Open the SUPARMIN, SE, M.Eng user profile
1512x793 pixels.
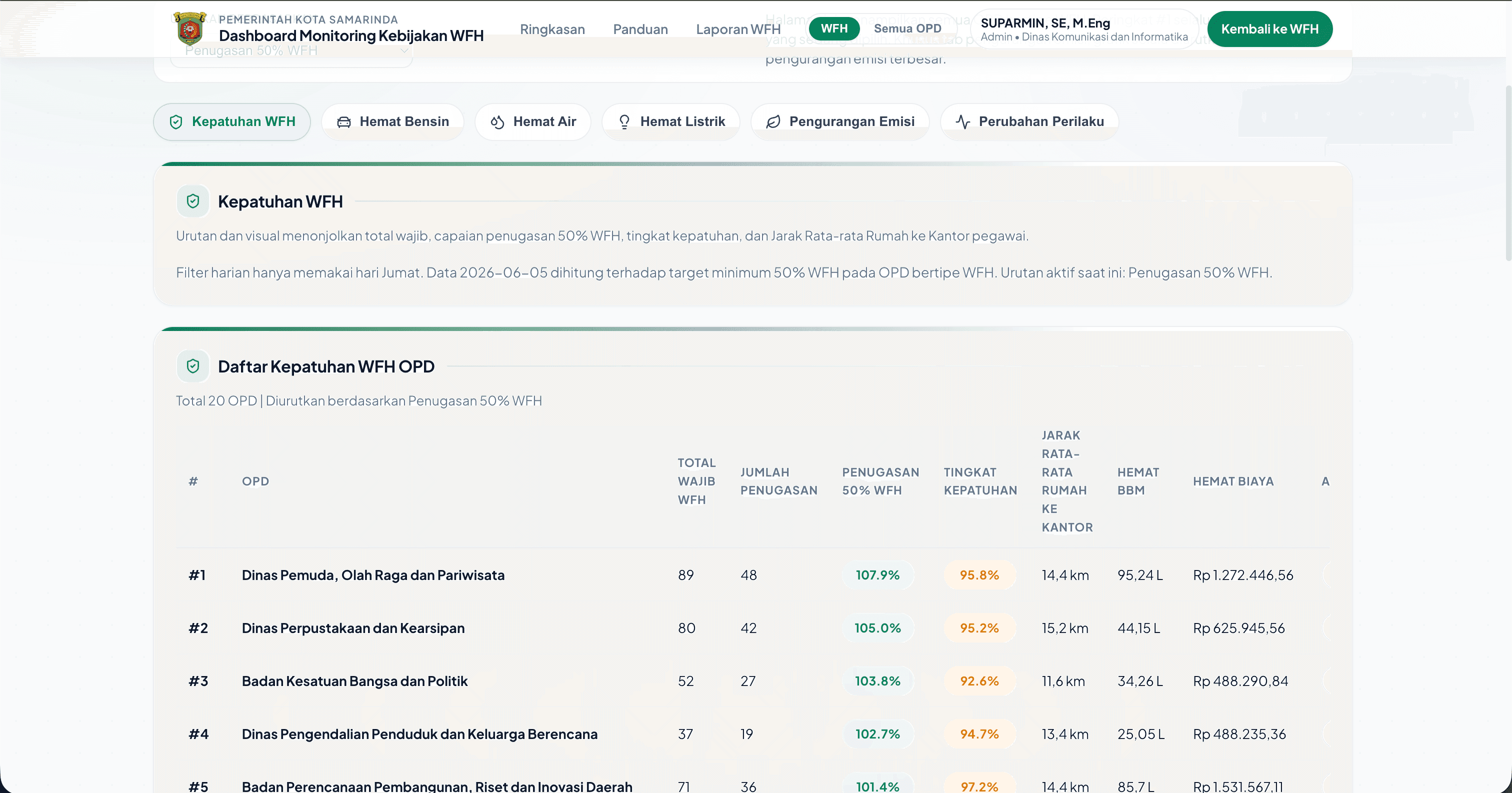coord(1084,29)
